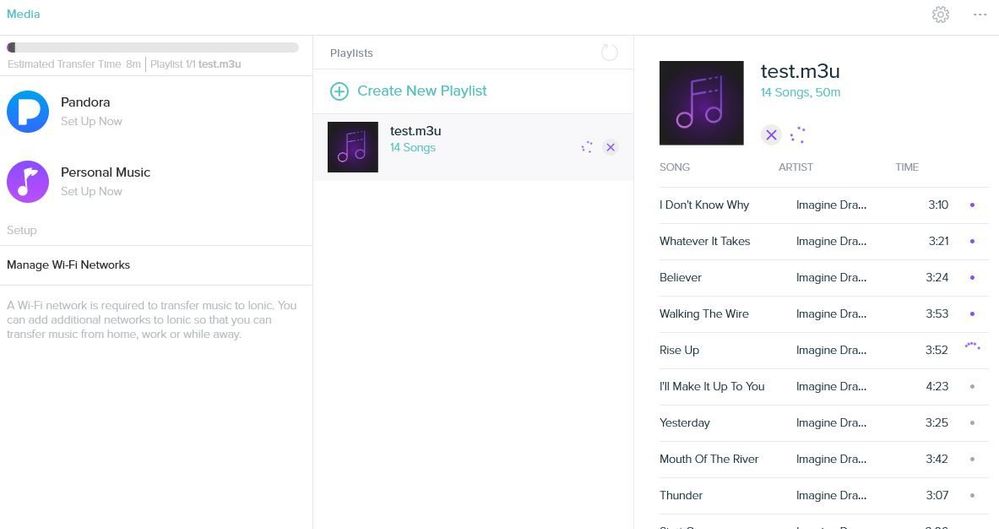Click Set Up Now under Personal Music
The height and width of the screenshot is (529, 999).
[91, 191]
